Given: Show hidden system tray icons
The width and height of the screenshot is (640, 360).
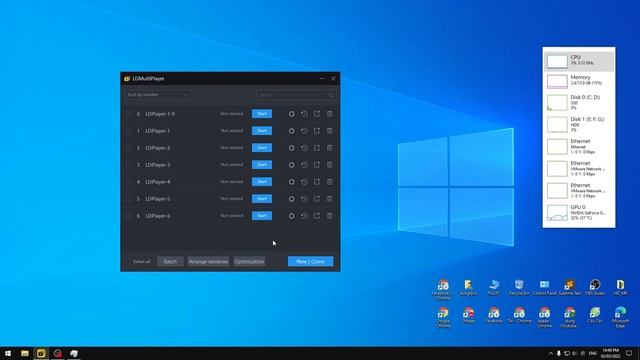Looking at the screenshot, I should [550, 353].
